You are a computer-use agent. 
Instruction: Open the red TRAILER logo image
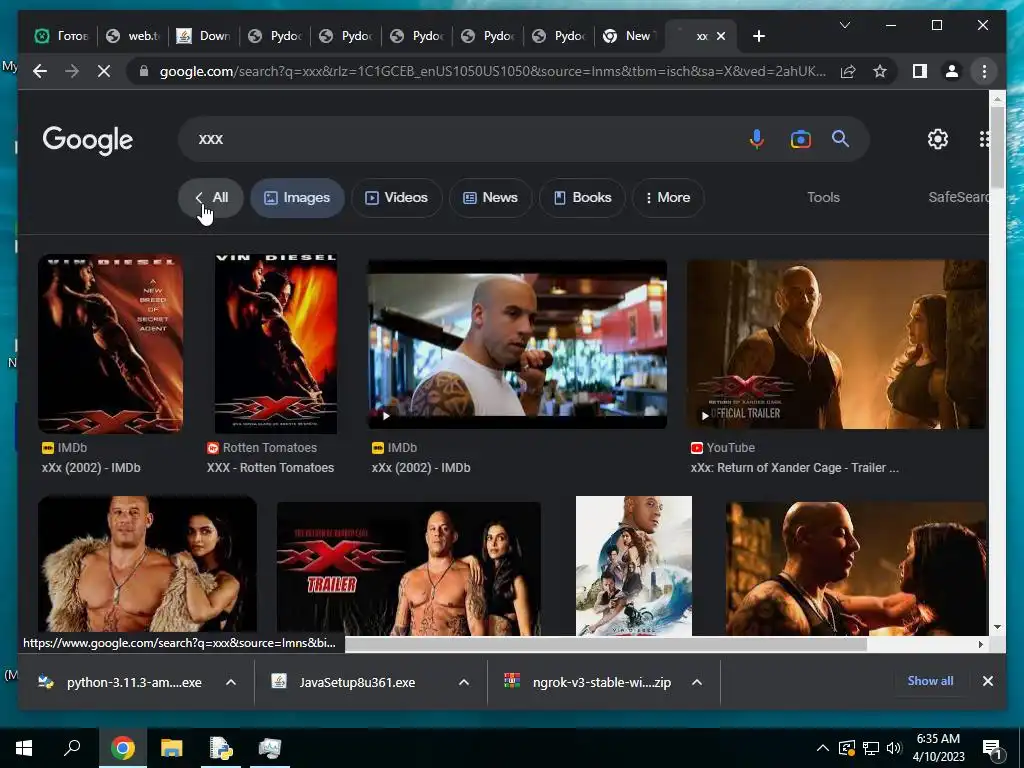408,568
